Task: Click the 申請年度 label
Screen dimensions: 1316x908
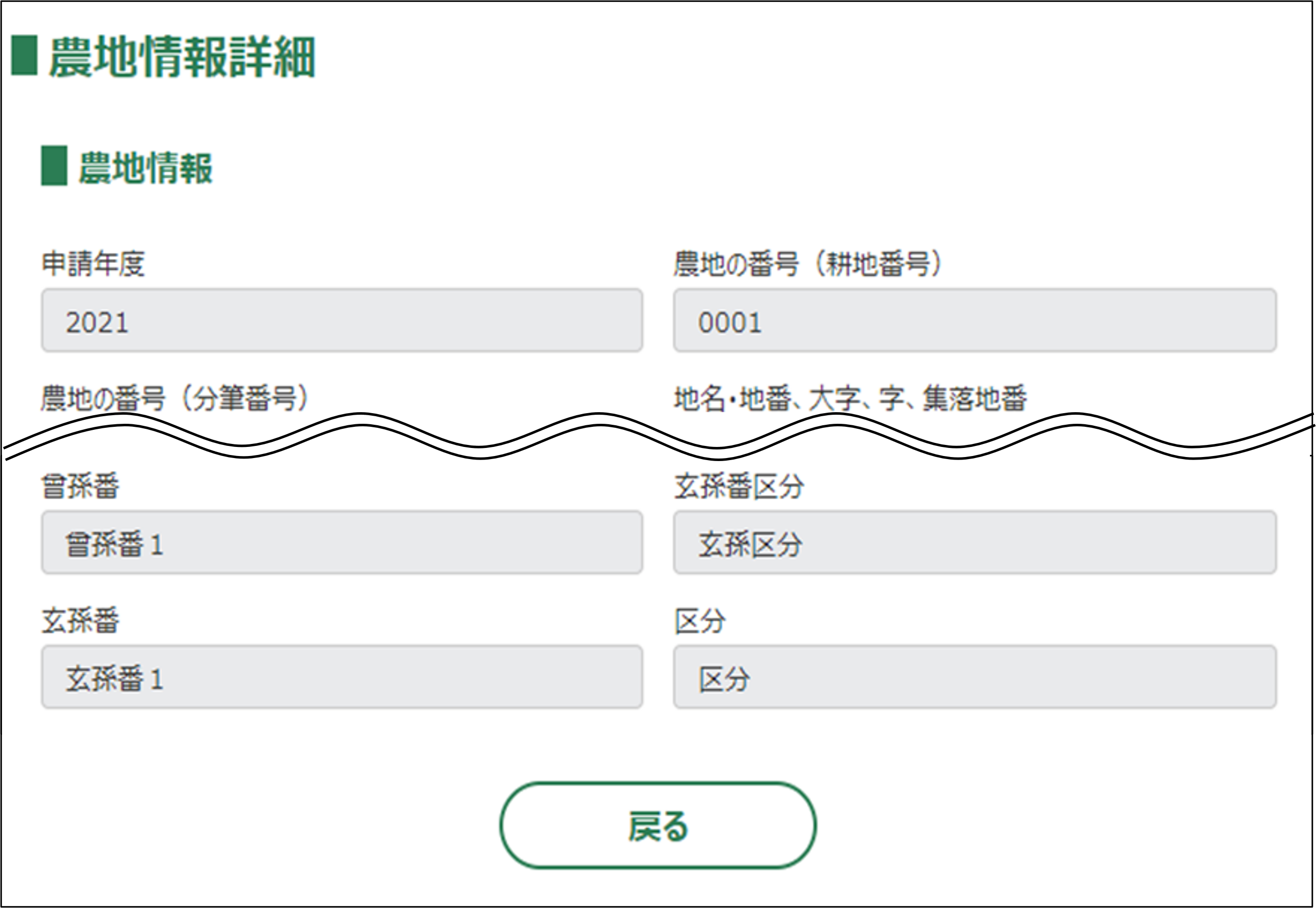Action: (x=93, y=264)
